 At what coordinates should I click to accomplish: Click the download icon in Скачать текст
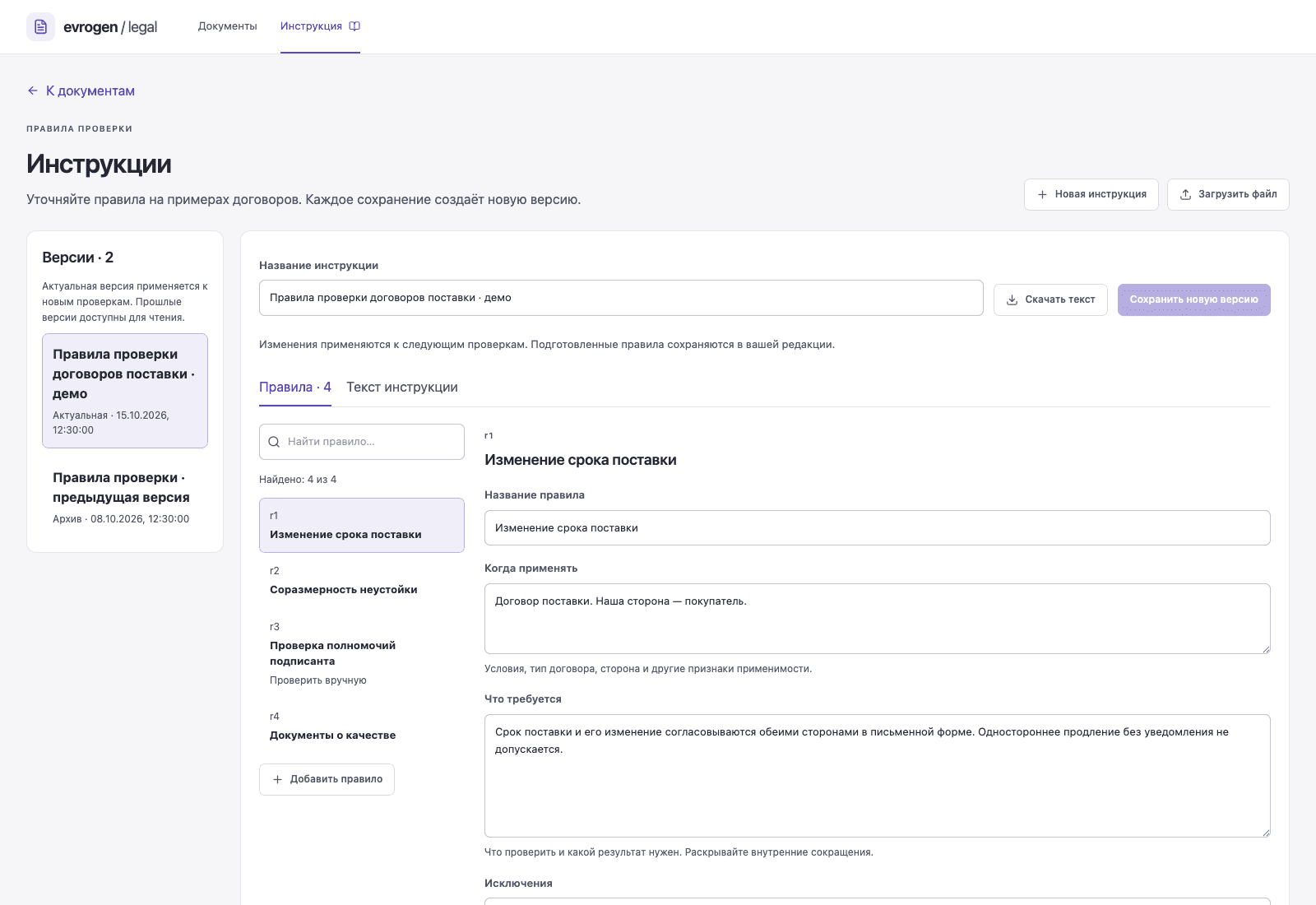[1012, 299]
